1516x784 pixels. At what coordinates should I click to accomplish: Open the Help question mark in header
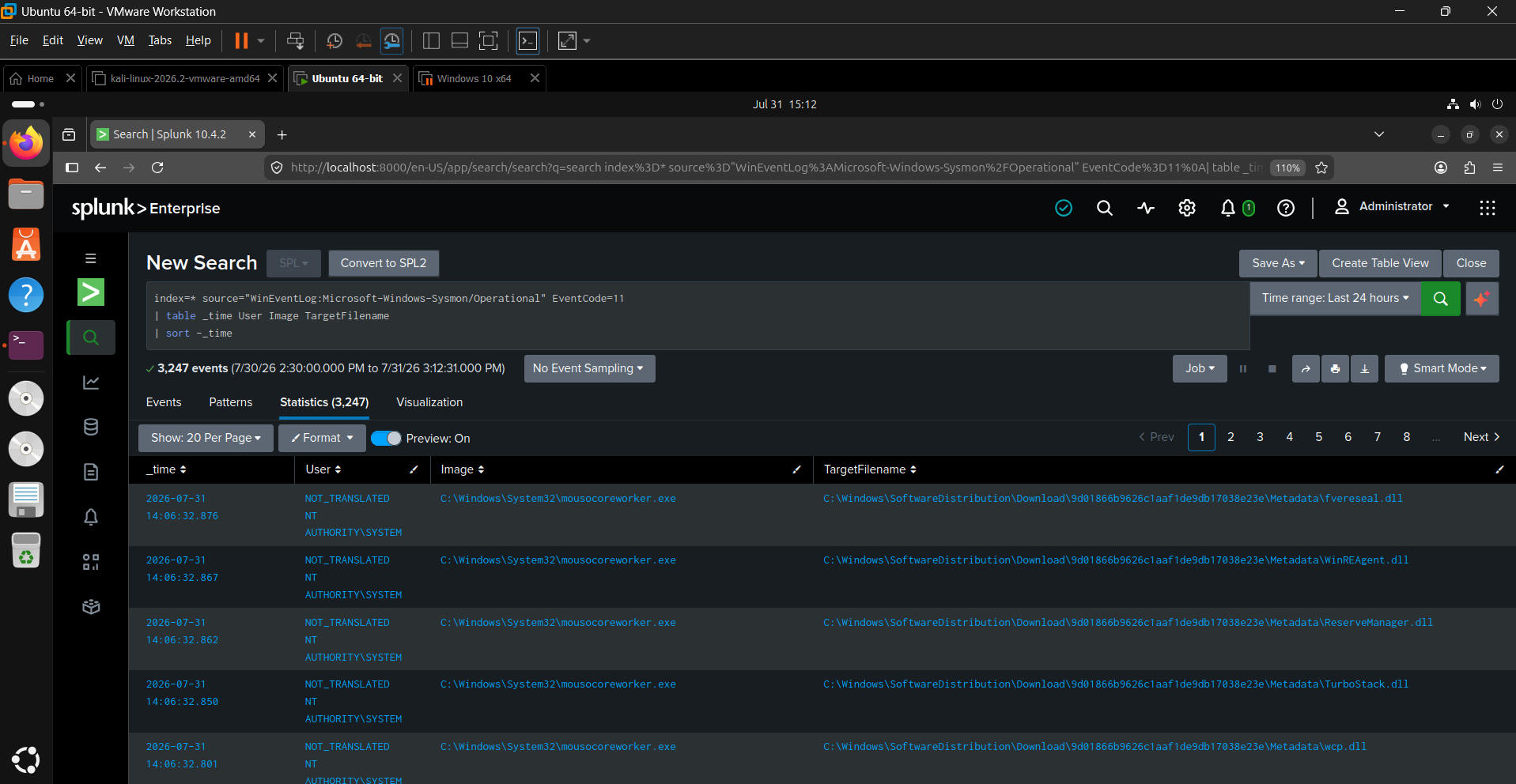[1286, 208]
